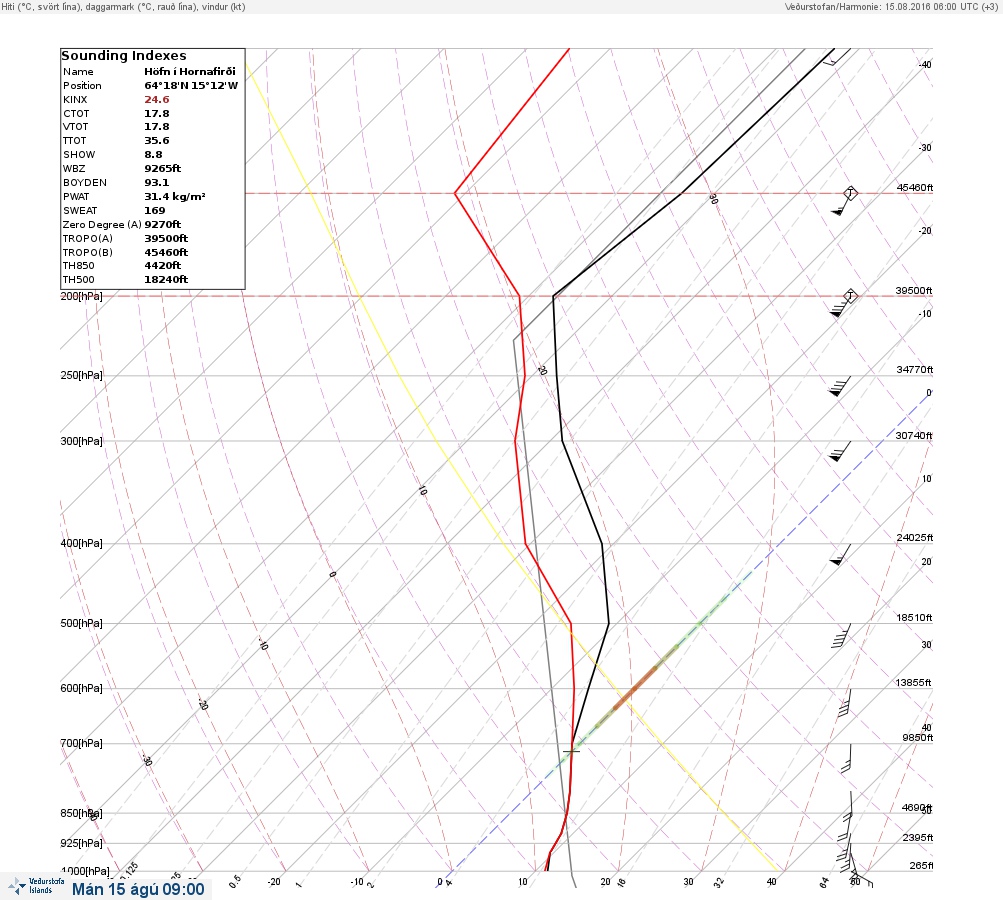Click the KINX value 24.6
Screen dimensions: 1003x900
pyautogui.click(x=157, y=100)
